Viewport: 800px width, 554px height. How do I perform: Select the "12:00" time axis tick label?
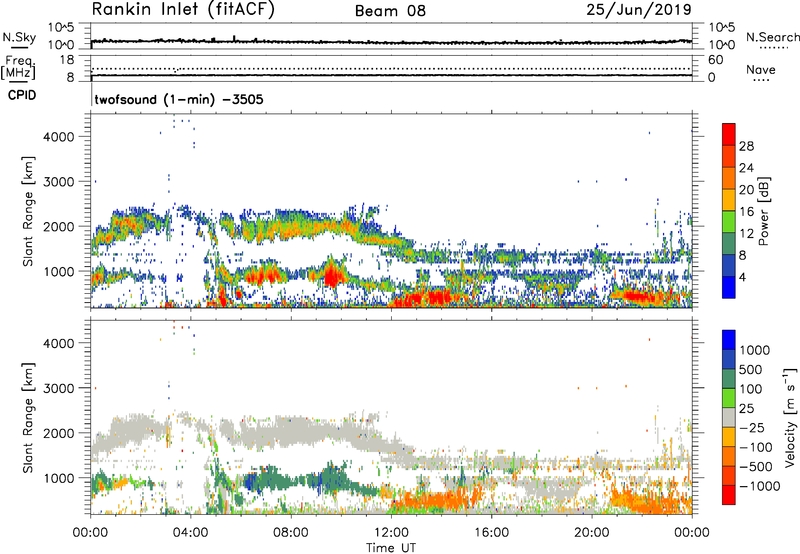point(391,533)
